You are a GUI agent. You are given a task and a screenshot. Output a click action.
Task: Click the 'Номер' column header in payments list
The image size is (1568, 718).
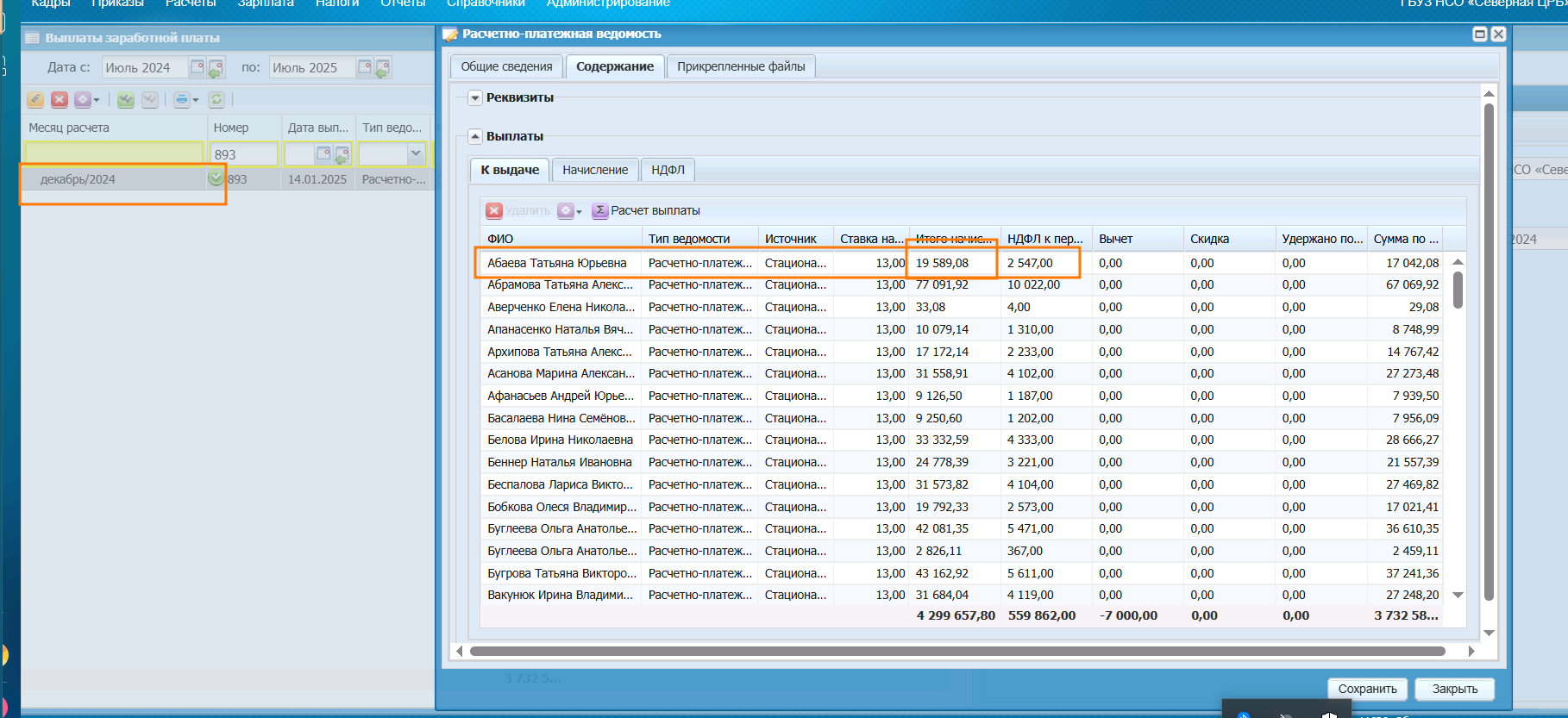(x=244, y=128)
